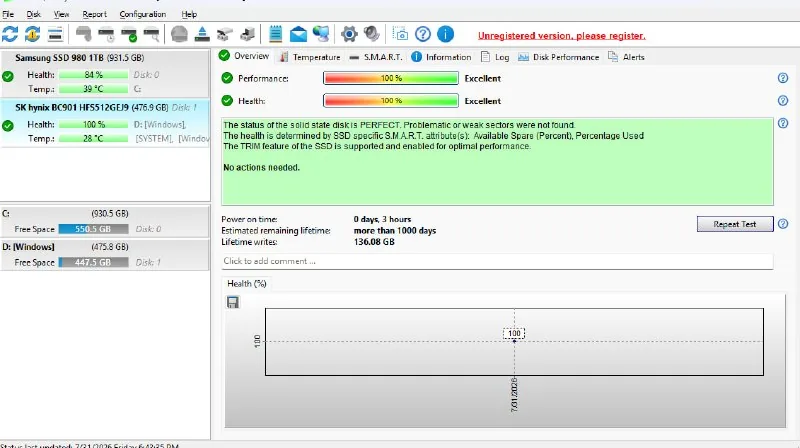Switch to the Temperature tab
This screenshot has height=448, width=800.
(x=309, y=57)
